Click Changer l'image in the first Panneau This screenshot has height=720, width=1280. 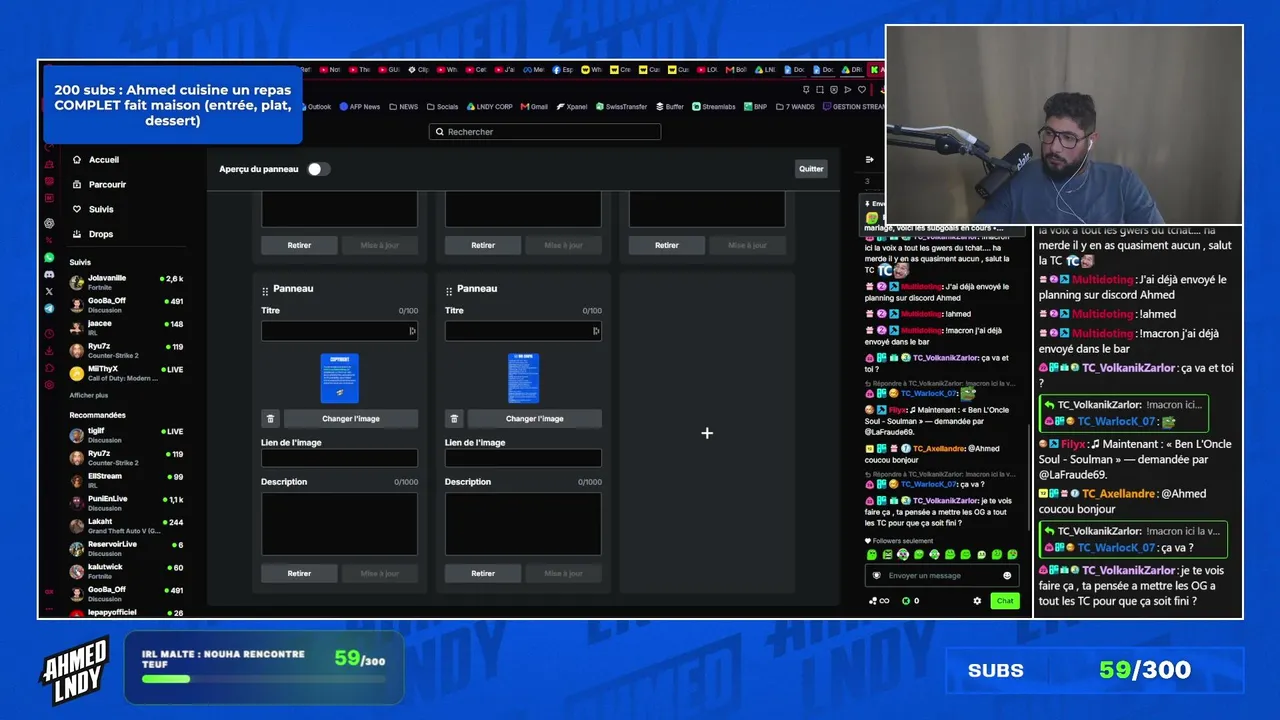tap(351, 419)
